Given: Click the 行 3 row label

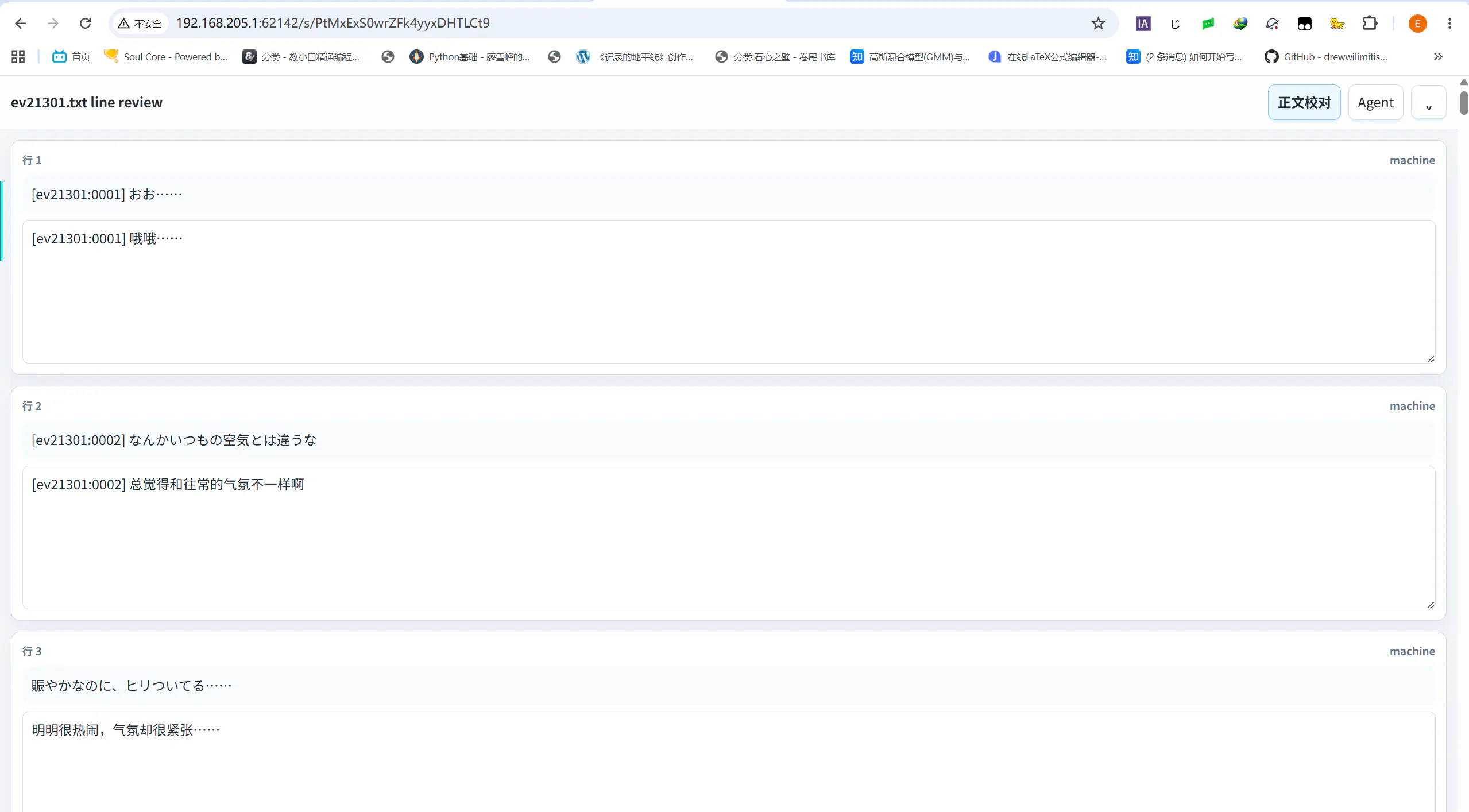Looking at the screenshot, I should (x=32, y=651).
